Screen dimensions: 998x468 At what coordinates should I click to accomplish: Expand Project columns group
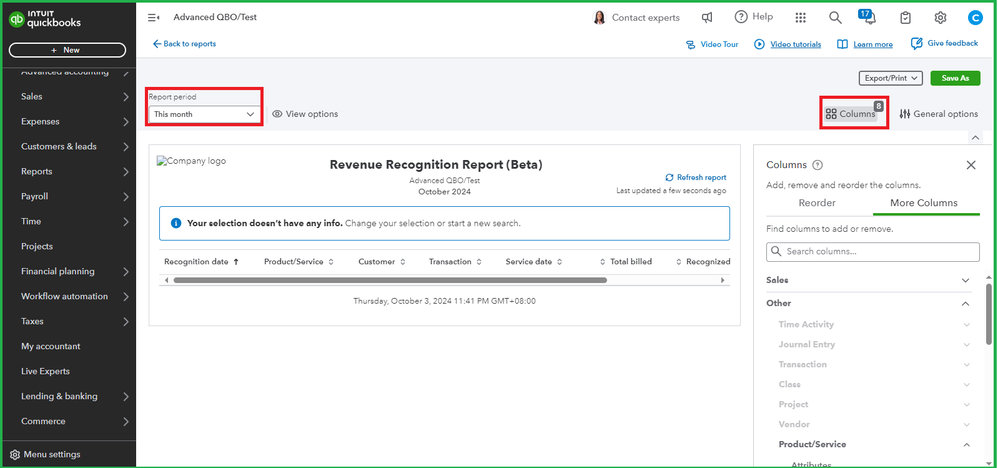pos(967,404)
